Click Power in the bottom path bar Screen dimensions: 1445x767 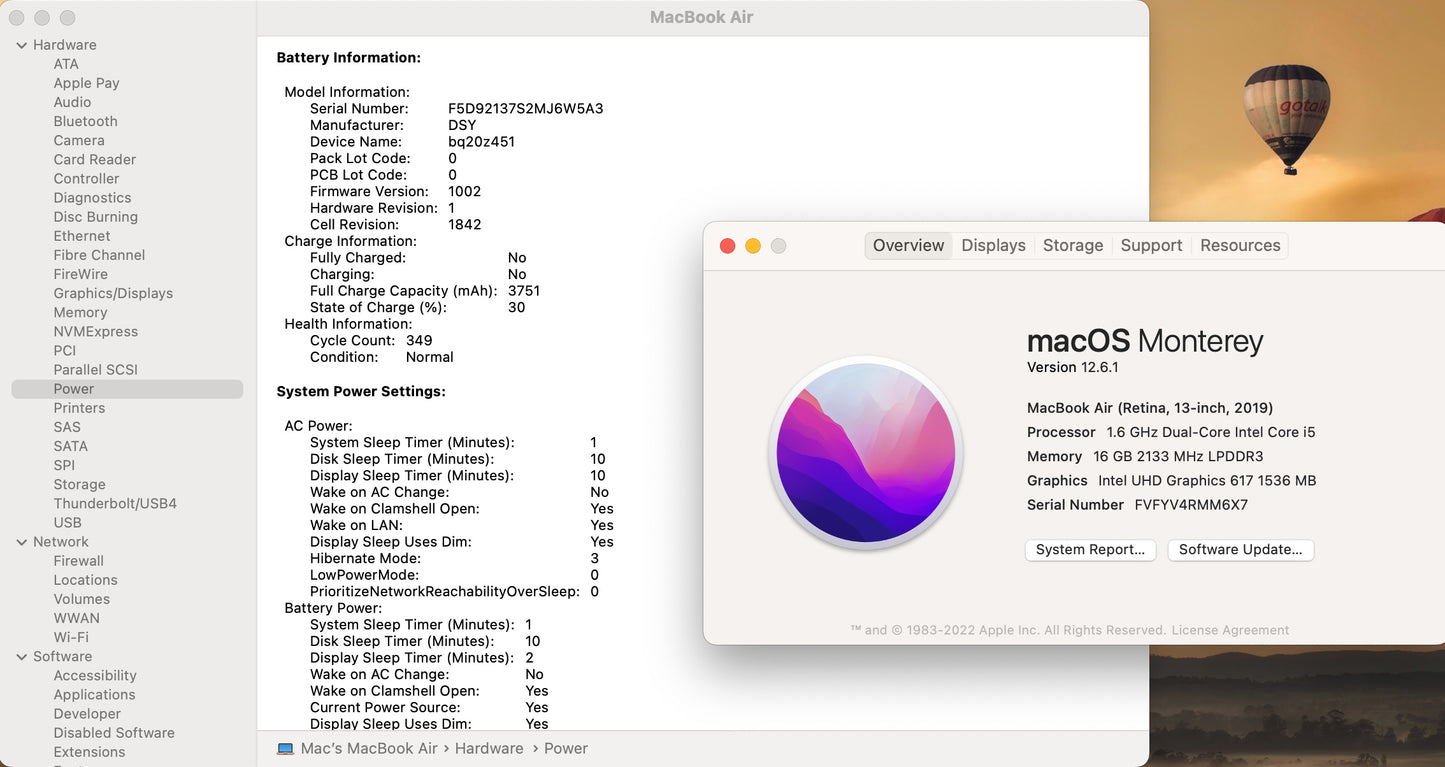566,749
